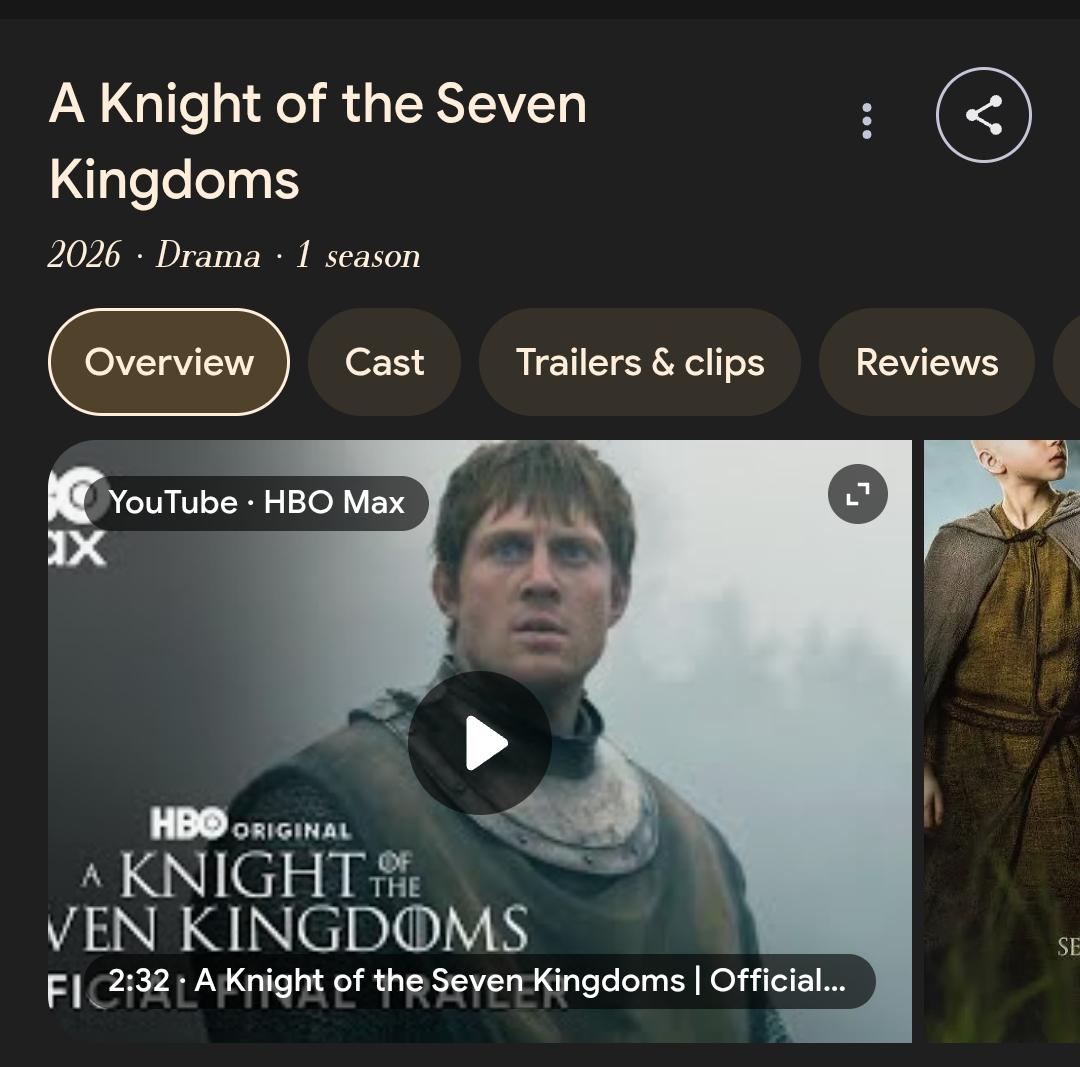The width and height of the screenshot is (1080, 1067).
Task: Tap the share icon button
Action: tap(983, 115)
